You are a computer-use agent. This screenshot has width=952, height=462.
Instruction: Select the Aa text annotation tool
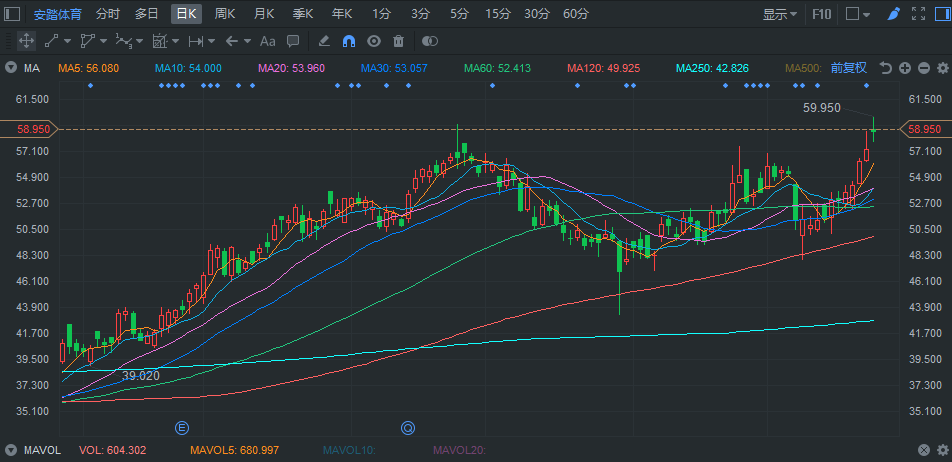[x=268, y=41]
